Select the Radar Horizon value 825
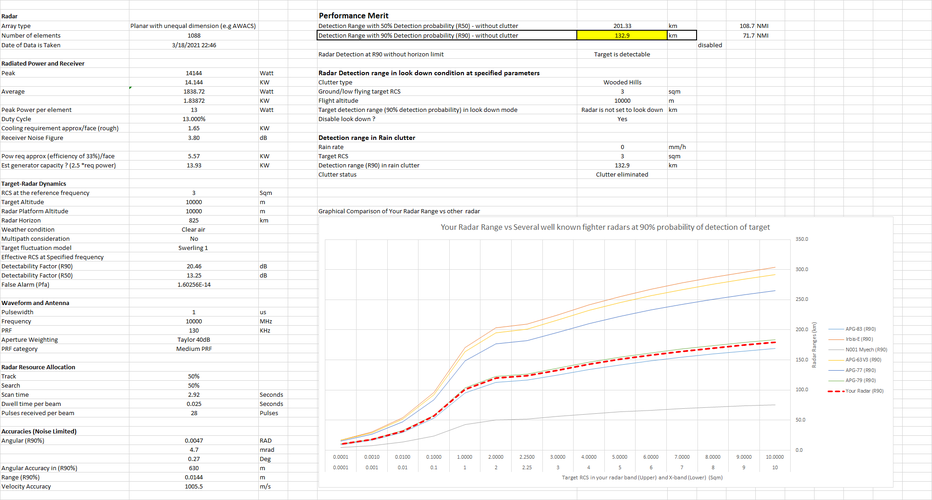The width and height of the screenshot is (932, 500). [194, 221]
